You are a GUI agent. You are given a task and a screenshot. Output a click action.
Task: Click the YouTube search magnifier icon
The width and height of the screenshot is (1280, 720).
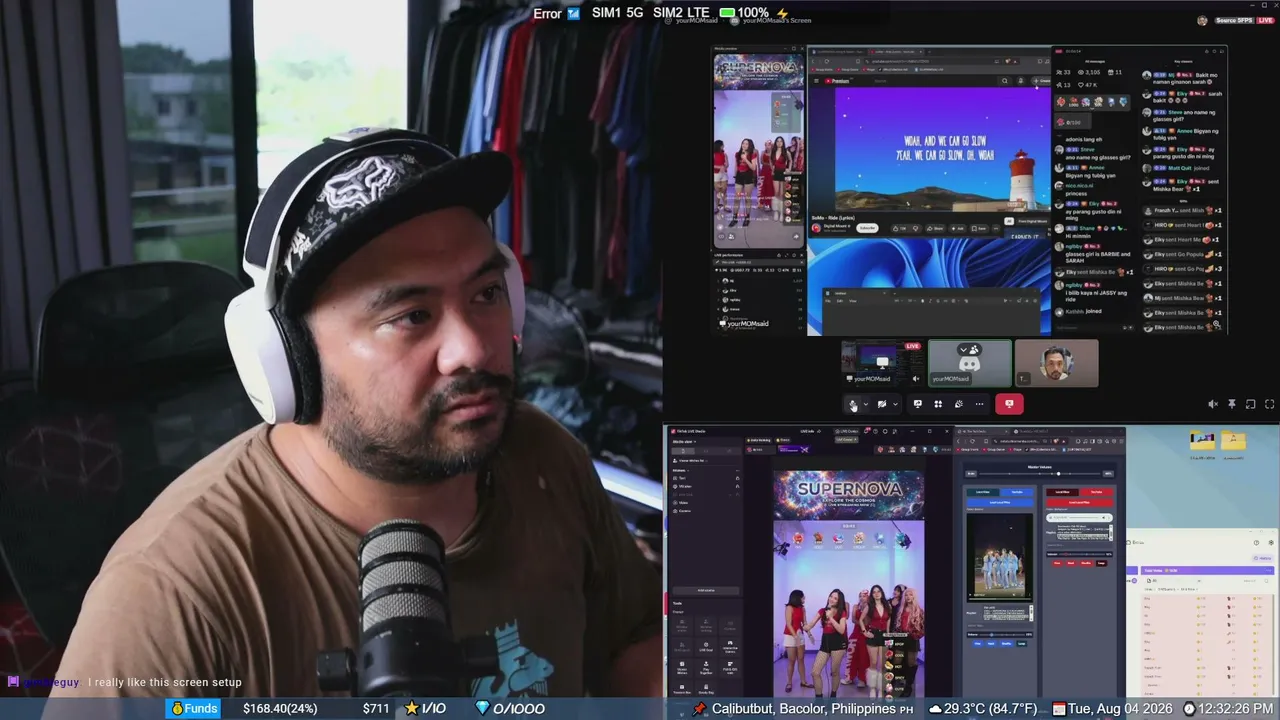point(1006,80)
